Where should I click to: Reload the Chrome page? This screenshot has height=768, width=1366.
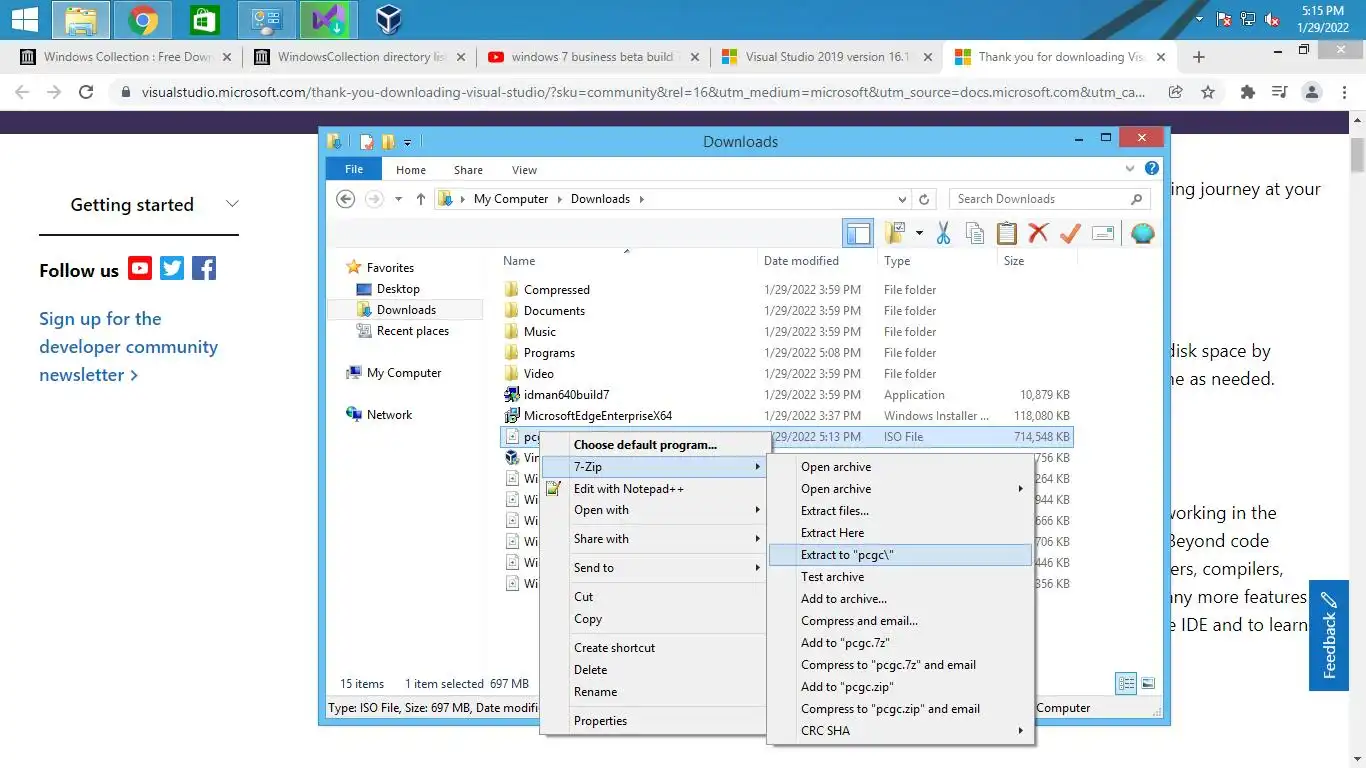click(x=86, y=92)
